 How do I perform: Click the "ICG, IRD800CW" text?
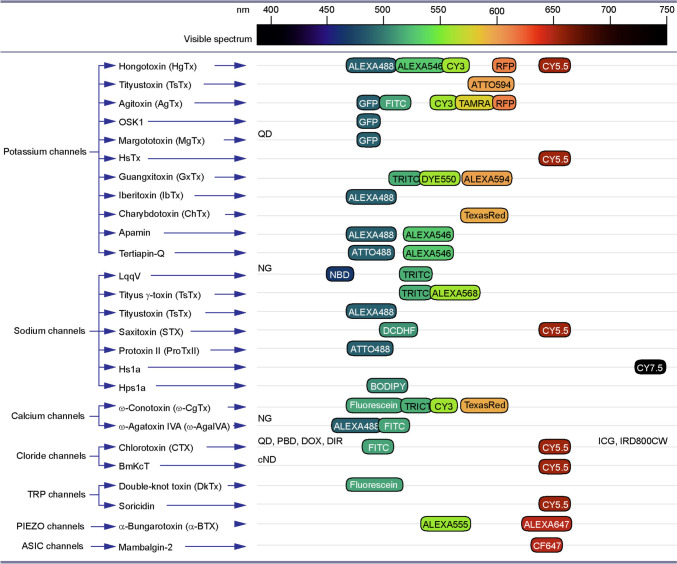(x=633, y=441)
